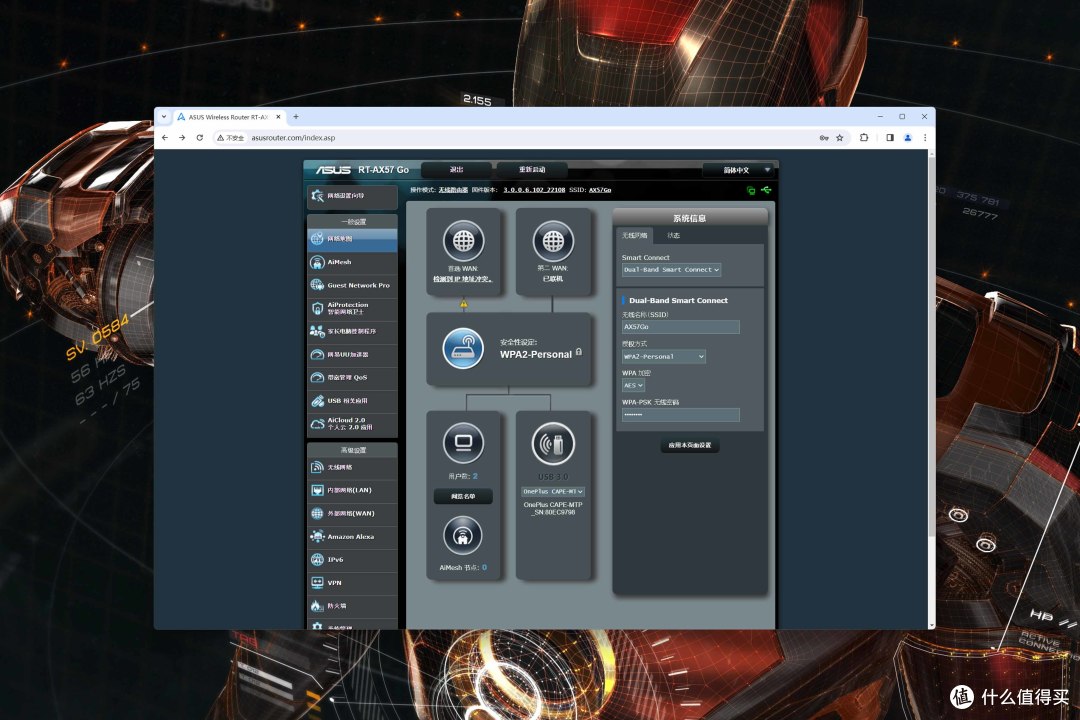Open AiCloud 2.0 sidebar item
The image size is (1080, 720).
point(352,424)
